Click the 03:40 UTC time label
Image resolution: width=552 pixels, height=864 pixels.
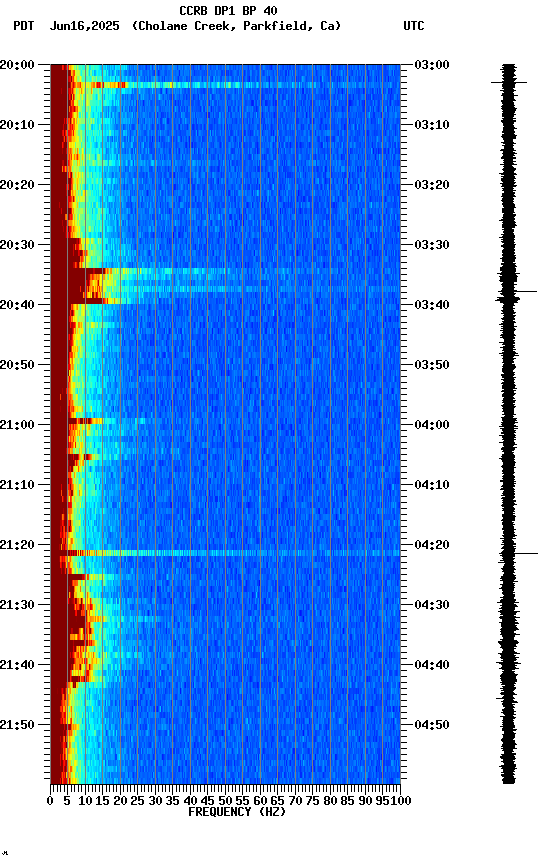click(432, 305)
